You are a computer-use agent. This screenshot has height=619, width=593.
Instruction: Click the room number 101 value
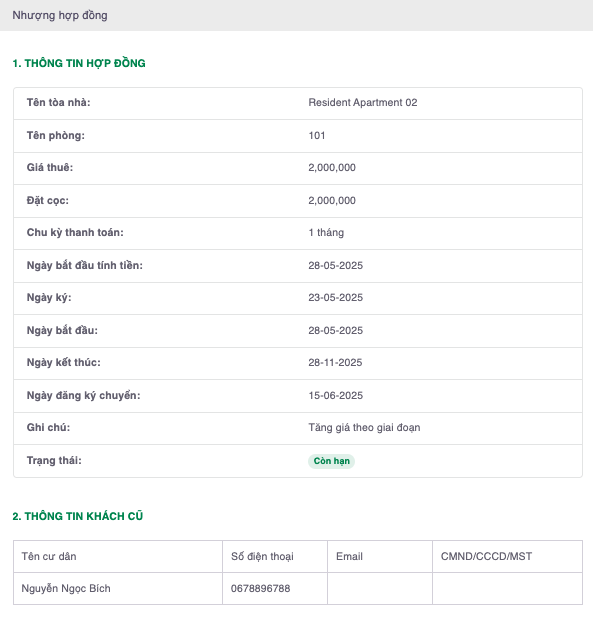coord(317,135)
